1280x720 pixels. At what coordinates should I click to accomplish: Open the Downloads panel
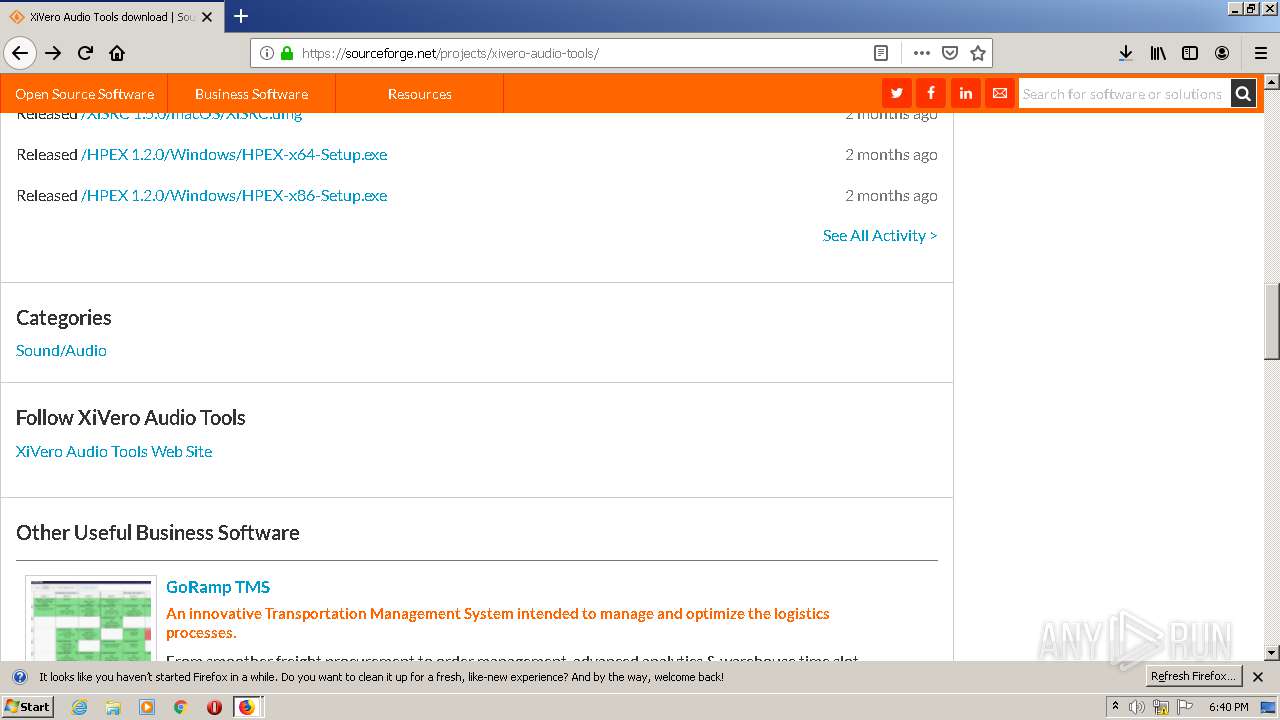pos(1126,53)
